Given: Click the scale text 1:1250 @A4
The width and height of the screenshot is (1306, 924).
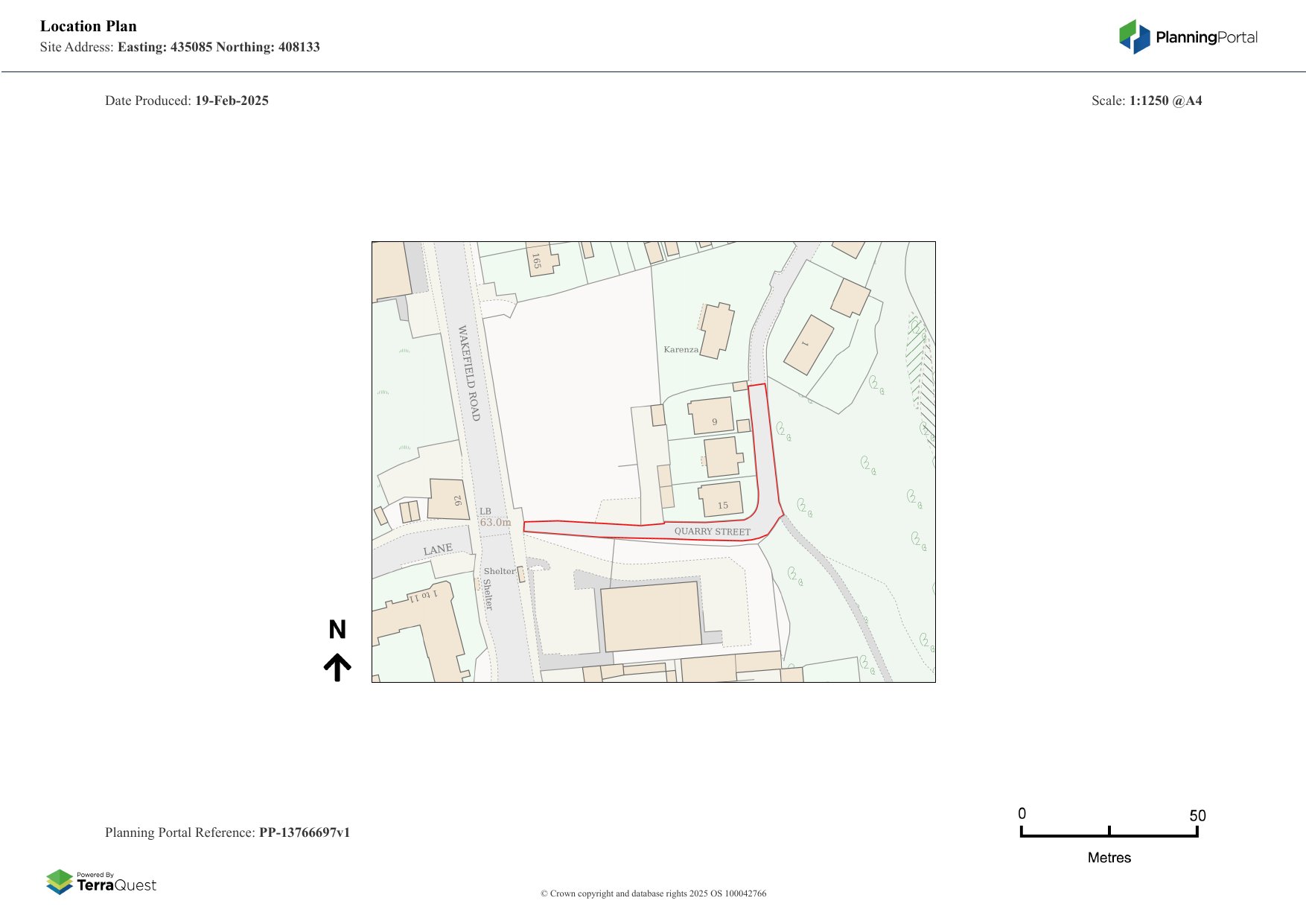Looking at the screenshot, I should click(1165, 101).
